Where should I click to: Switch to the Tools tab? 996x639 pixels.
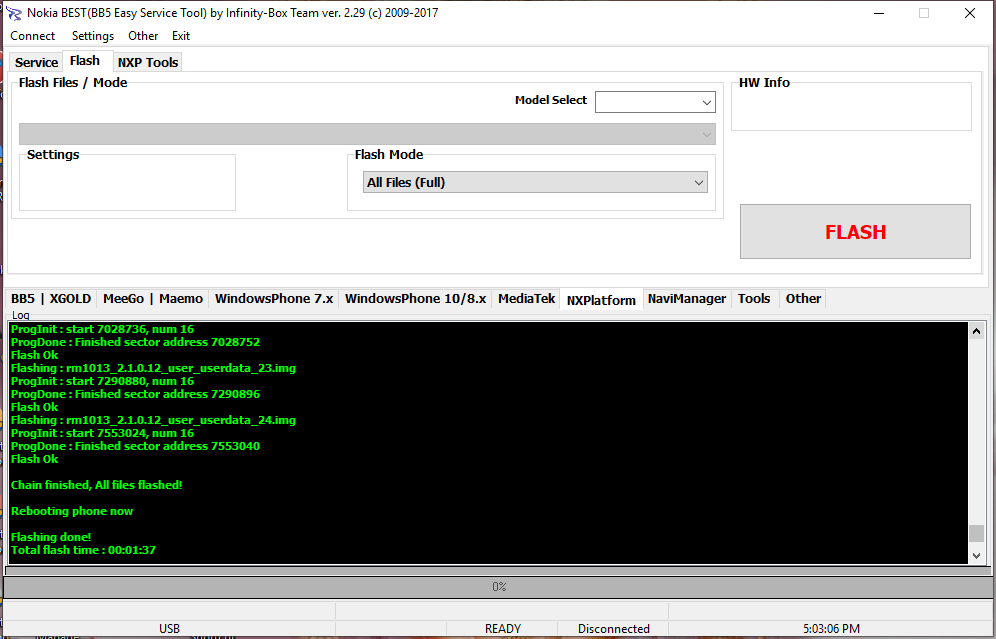[x=754, y=299]
